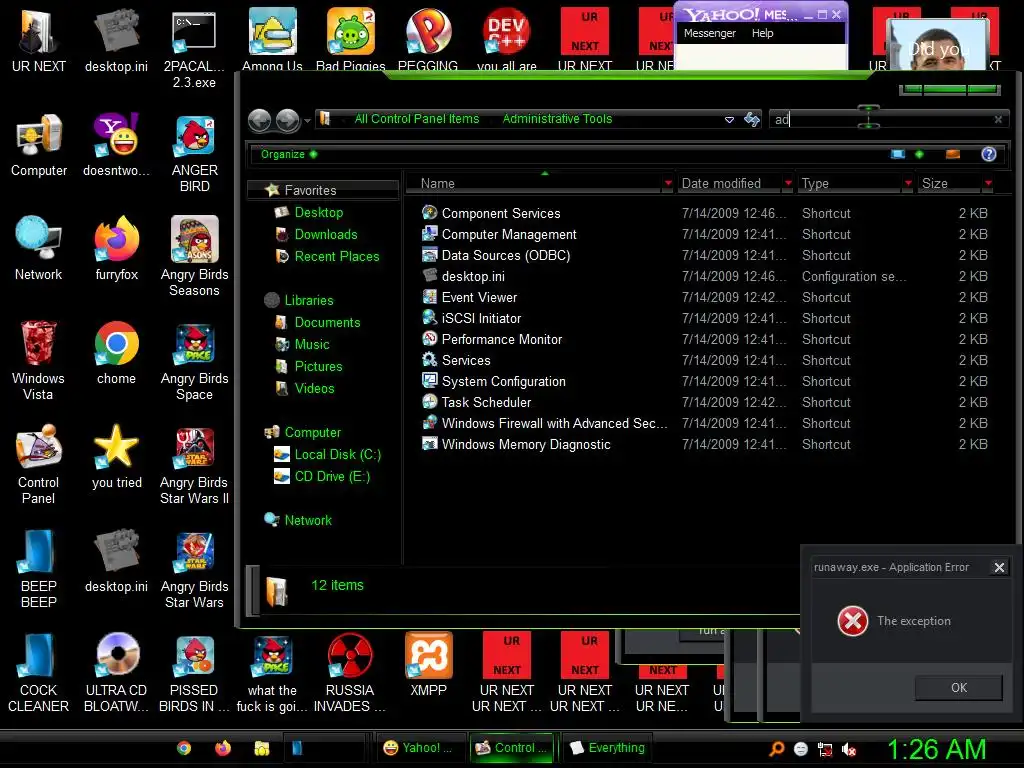Open Date modified filter dropdown arrow
Viewport: 1024px width, 768px height.
788,184
